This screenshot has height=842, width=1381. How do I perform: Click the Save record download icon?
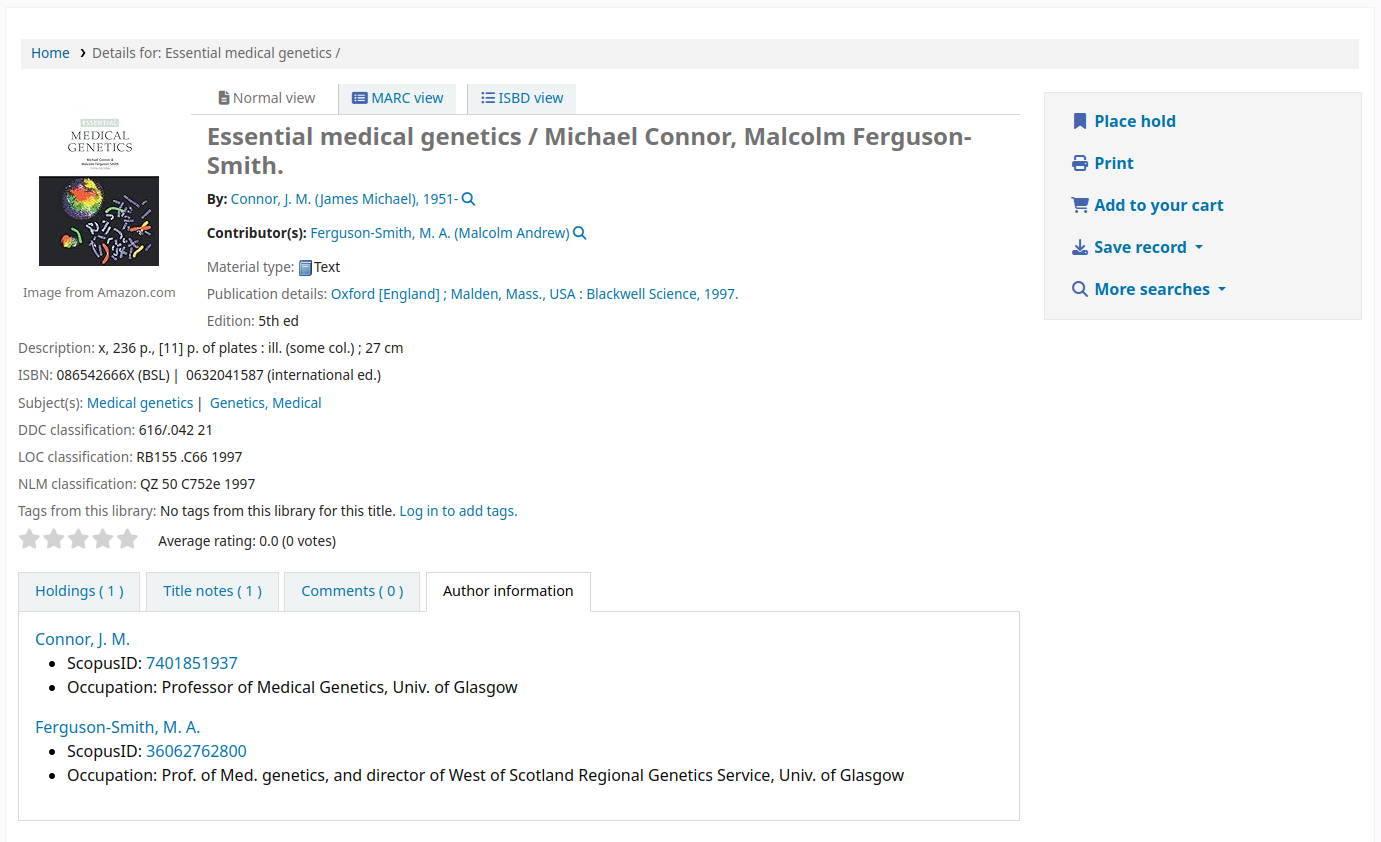[x=1080, y=246]
